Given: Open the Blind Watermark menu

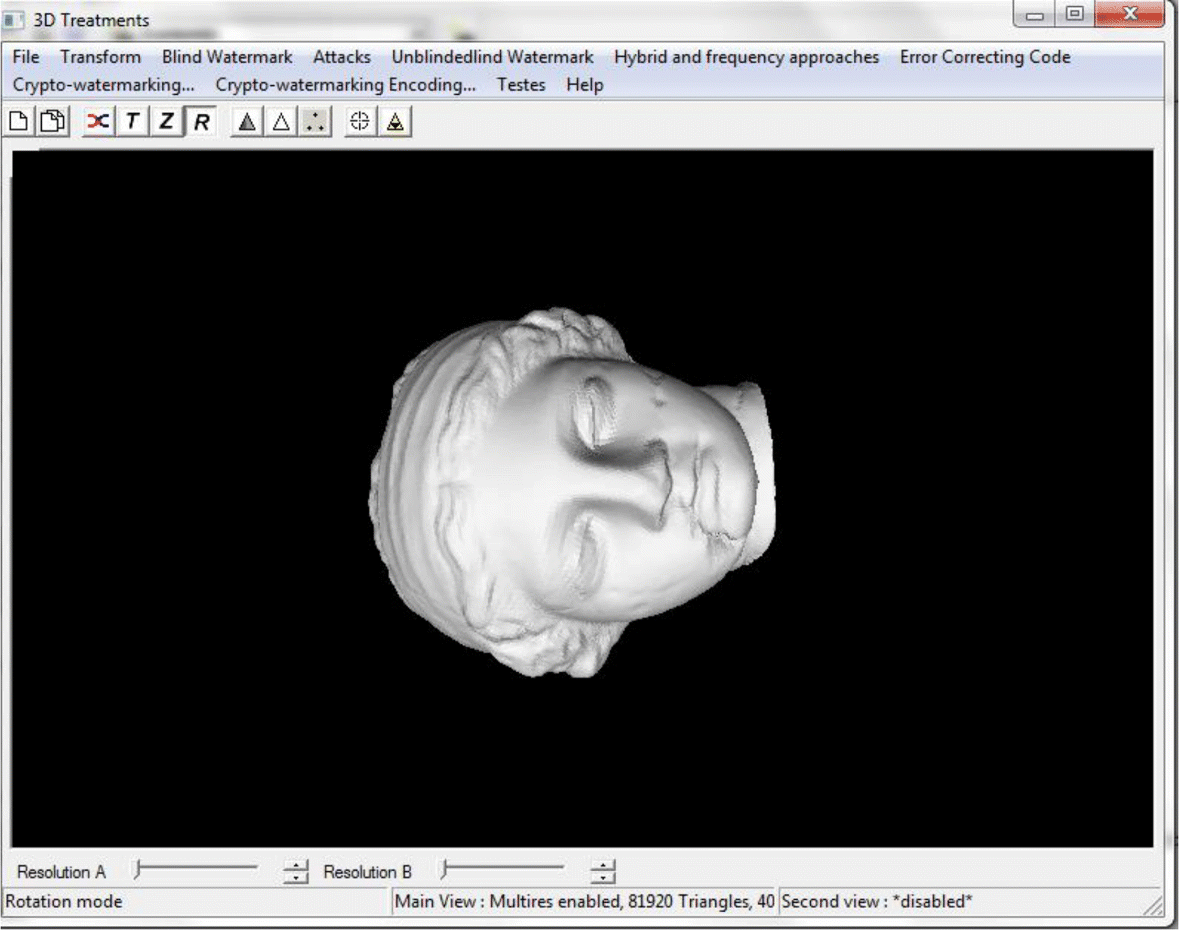Looking at the screenshot, I should click(226, 57).
